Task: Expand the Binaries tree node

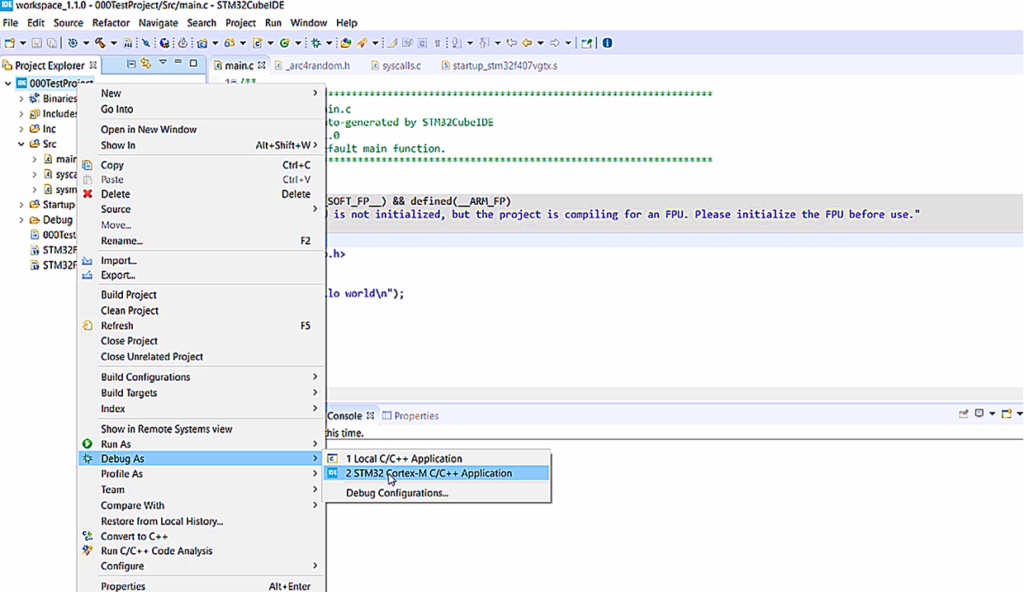Action: click(21, 99)
